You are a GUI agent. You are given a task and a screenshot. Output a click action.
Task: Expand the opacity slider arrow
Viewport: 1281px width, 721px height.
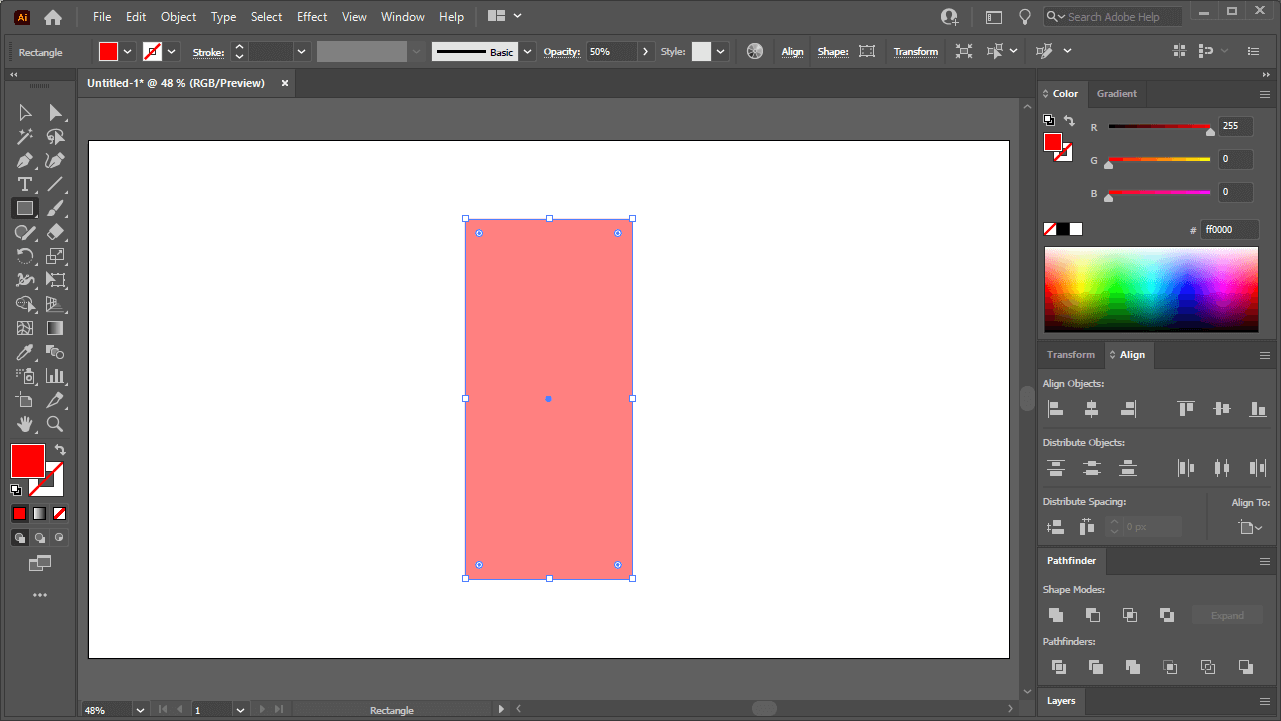[645, 51]
